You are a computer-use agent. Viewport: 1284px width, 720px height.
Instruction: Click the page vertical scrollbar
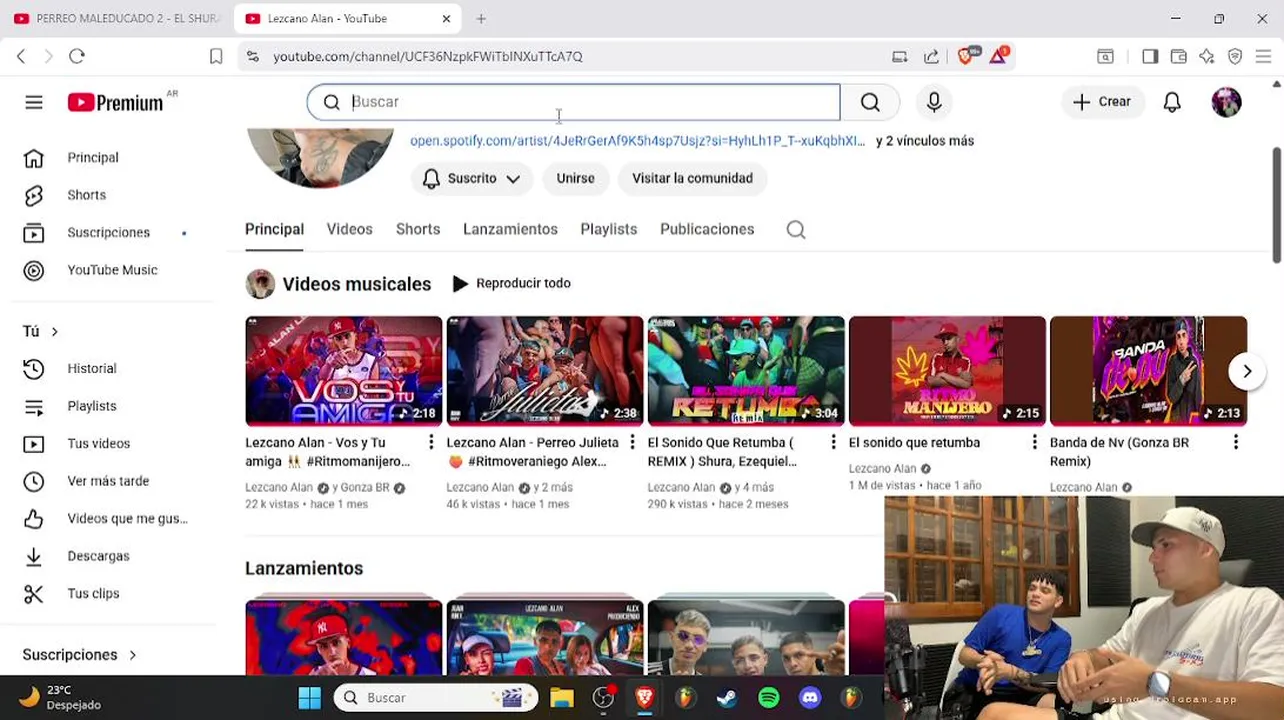click(x=1276, y=205)
